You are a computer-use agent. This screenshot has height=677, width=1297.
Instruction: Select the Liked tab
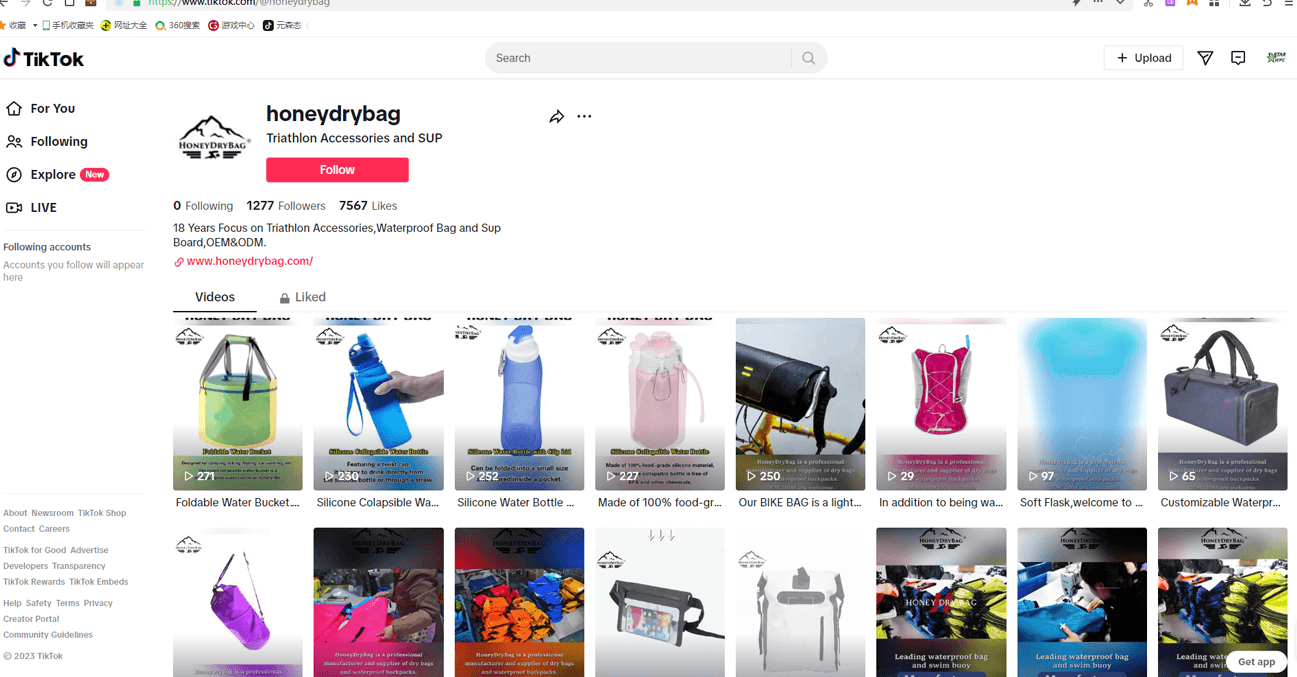(x=302, y=297)
